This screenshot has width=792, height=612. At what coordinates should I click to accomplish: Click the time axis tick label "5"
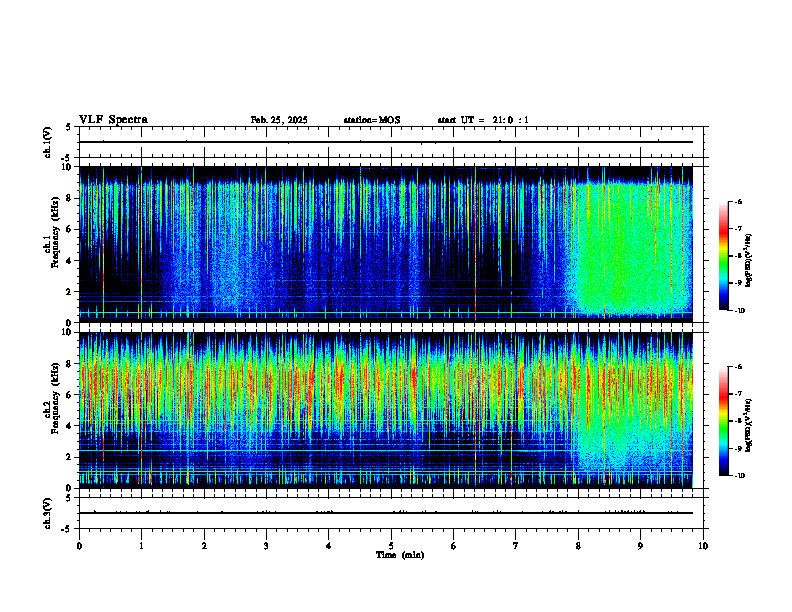[x=391, y=546]
